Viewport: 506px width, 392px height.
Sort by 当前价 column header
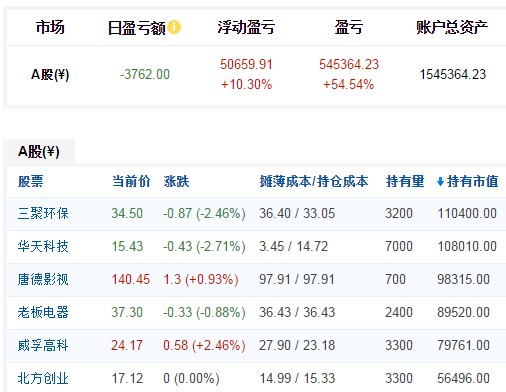(131, 182)
